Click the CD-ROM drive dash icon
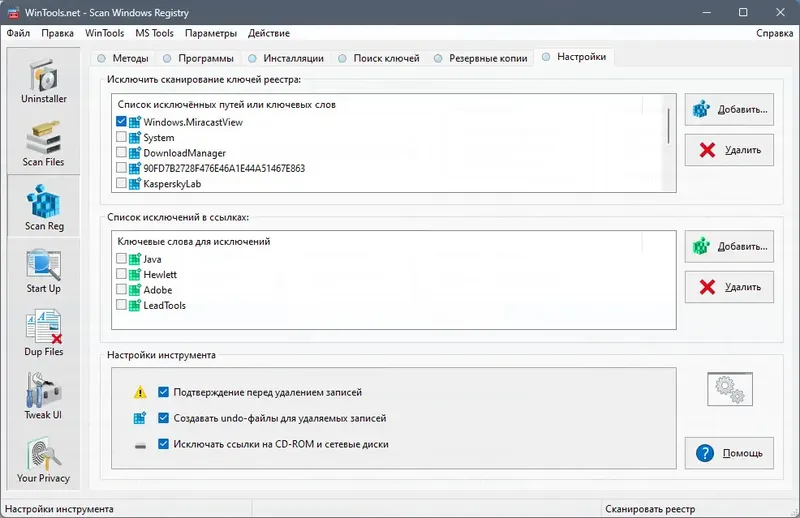 point(140,446)
